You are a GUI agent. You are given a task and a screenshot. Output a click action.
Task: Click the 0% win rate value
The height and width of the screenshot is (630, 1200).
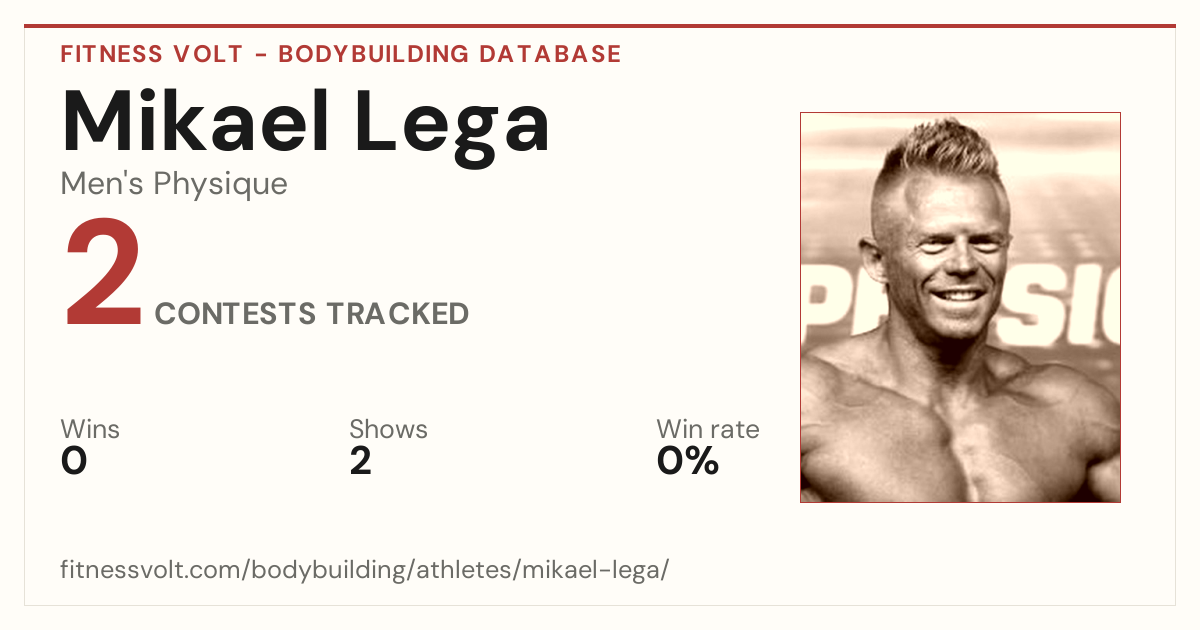point(688,462)
